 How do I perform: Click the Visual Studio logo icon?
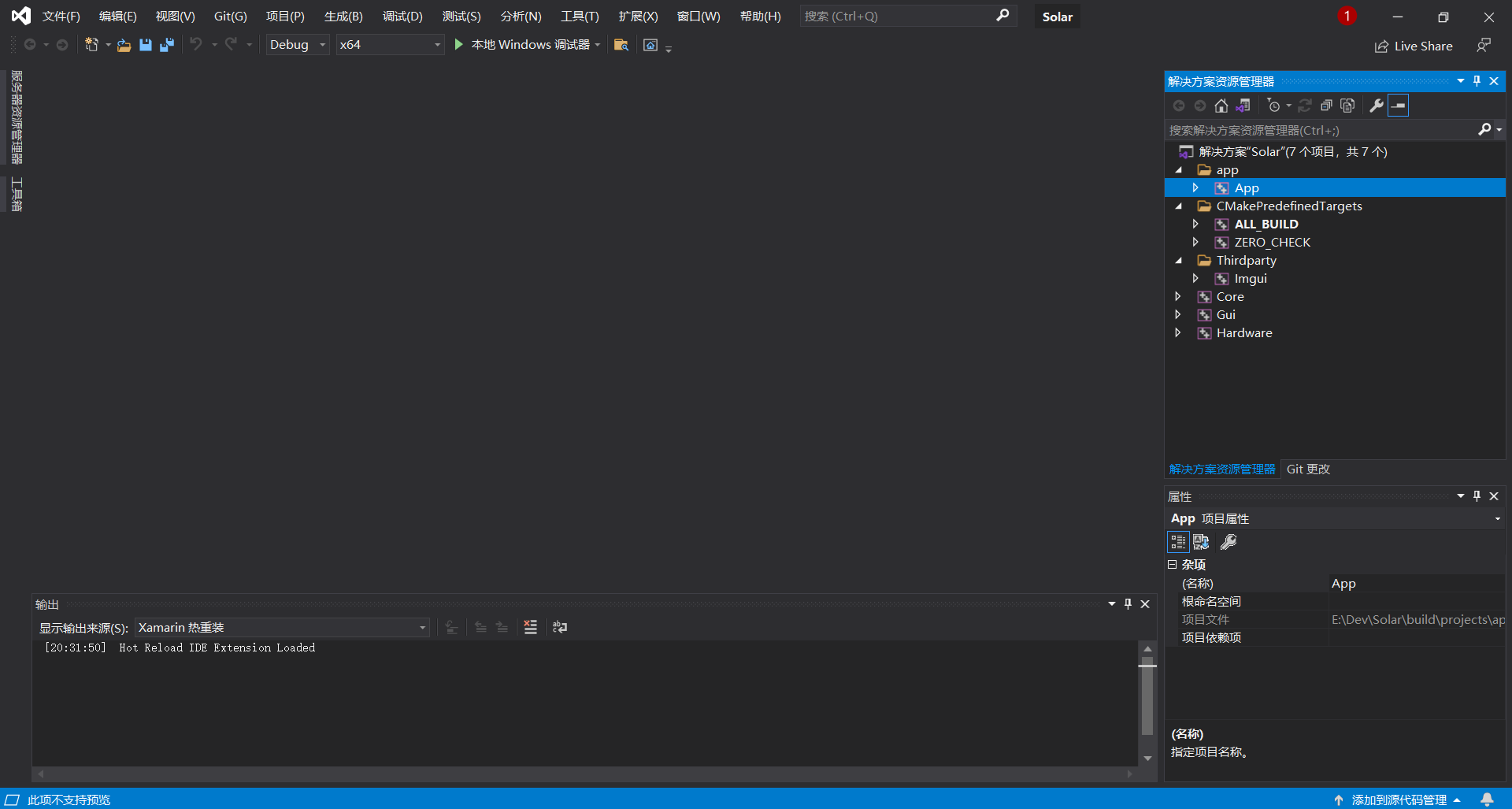pos(21,16)
